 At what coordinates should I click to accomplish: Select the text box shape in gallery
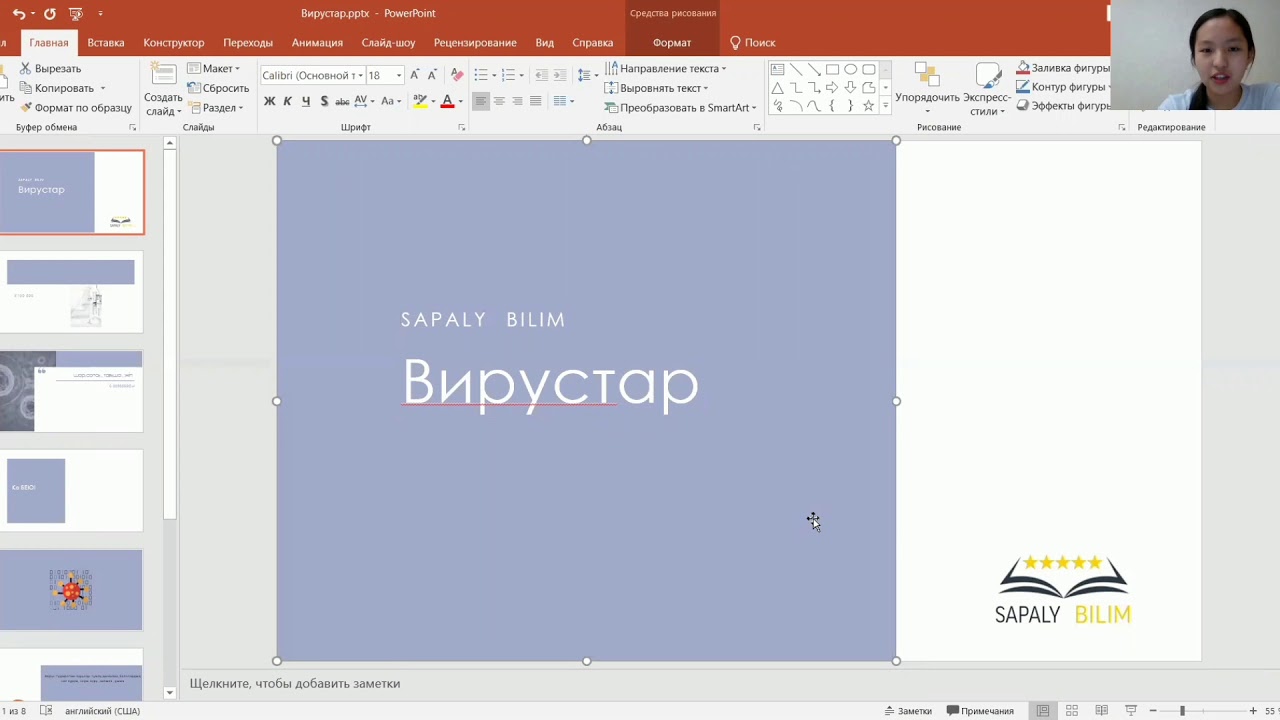777,69
